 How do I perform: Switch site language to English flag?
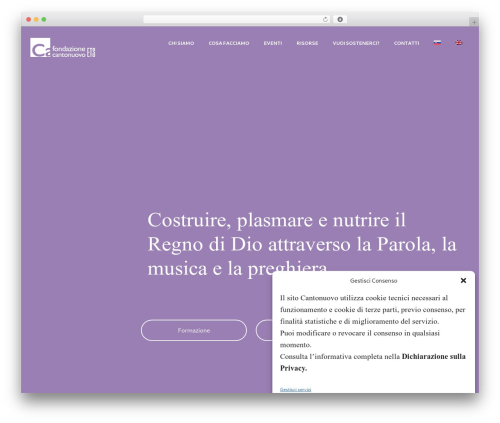point(459,43)
